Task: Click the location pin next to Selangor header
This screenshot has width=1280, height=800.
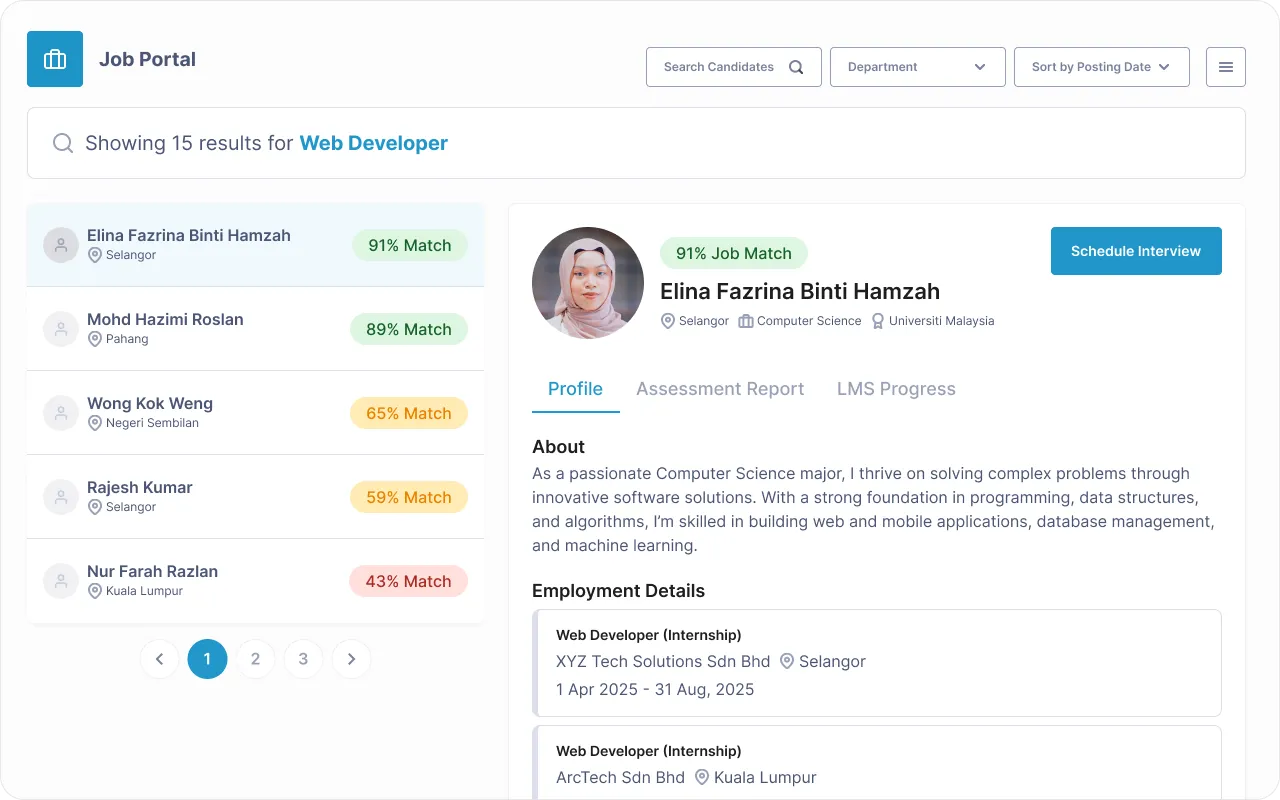Action: [x=667, y=321]
